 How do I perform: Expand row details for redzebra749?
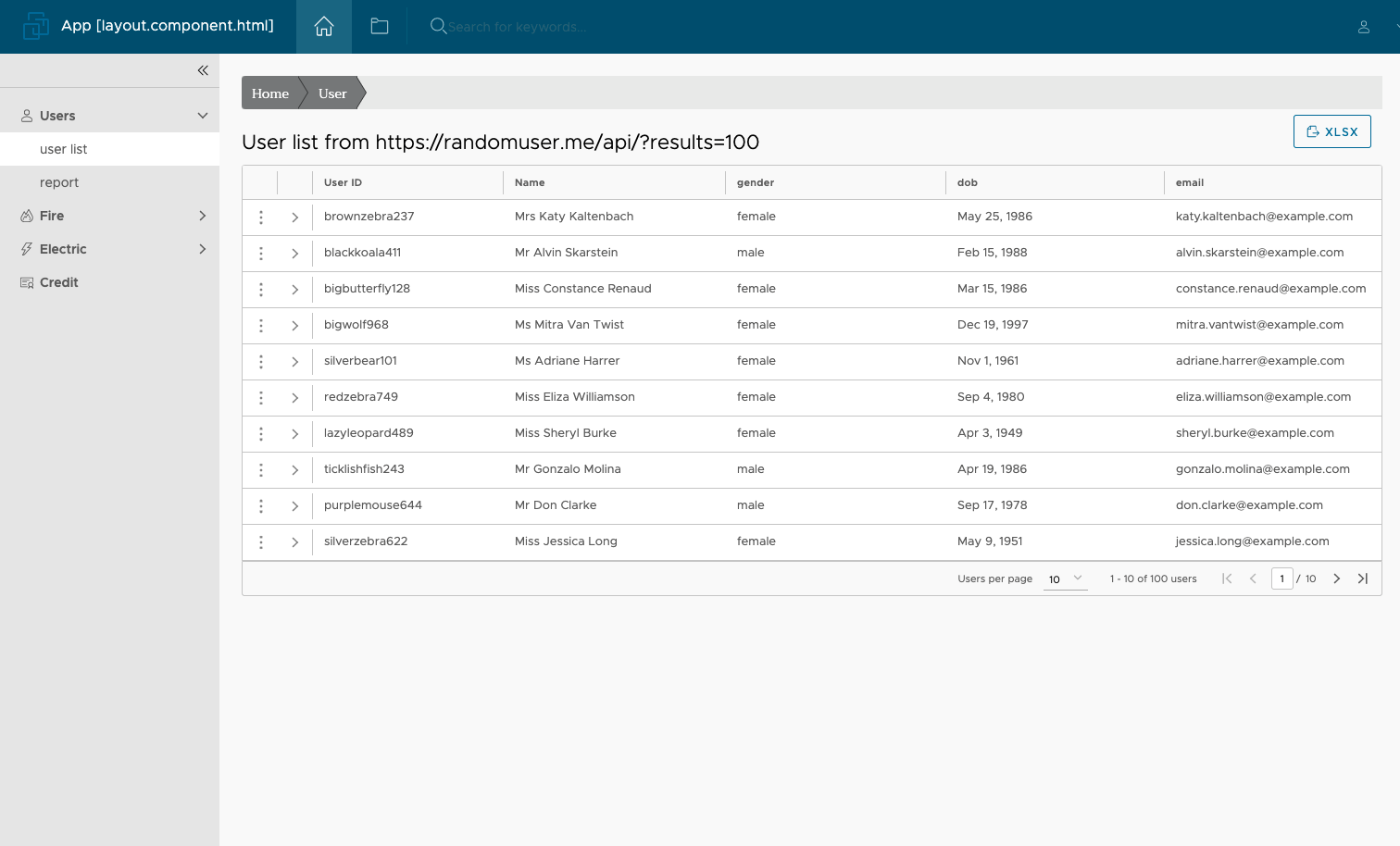(295, 398)
